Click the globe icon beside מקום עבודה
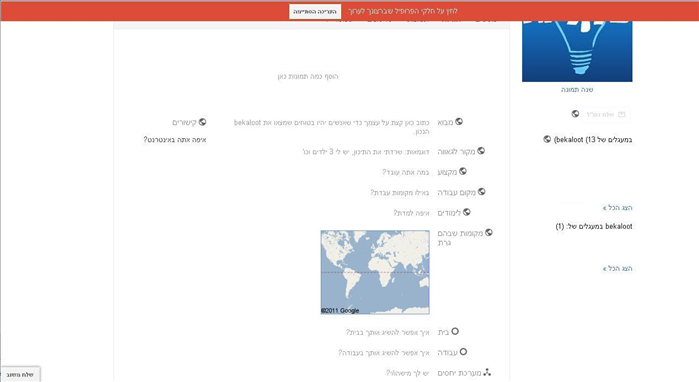Image resolution: width=699 pixels, height=382 pixels. point(481,192)
